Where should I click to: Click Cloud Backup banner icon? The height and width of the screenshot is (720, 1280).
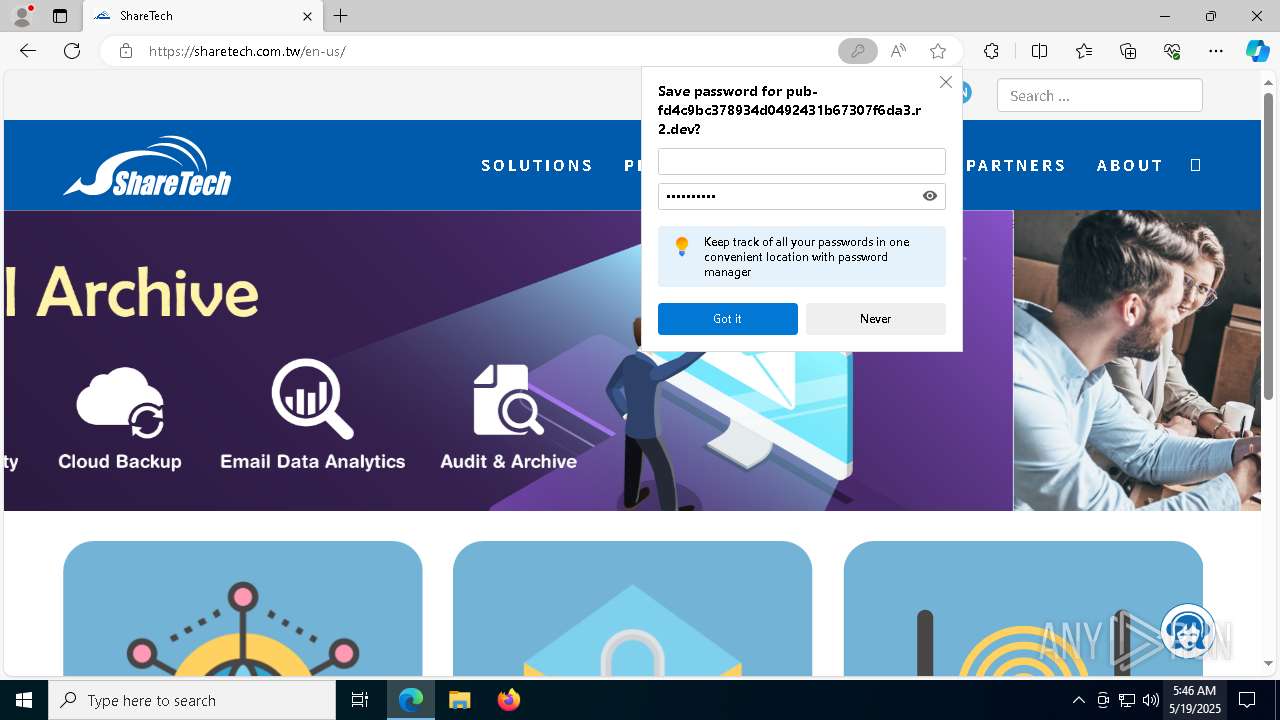(120, 403)
